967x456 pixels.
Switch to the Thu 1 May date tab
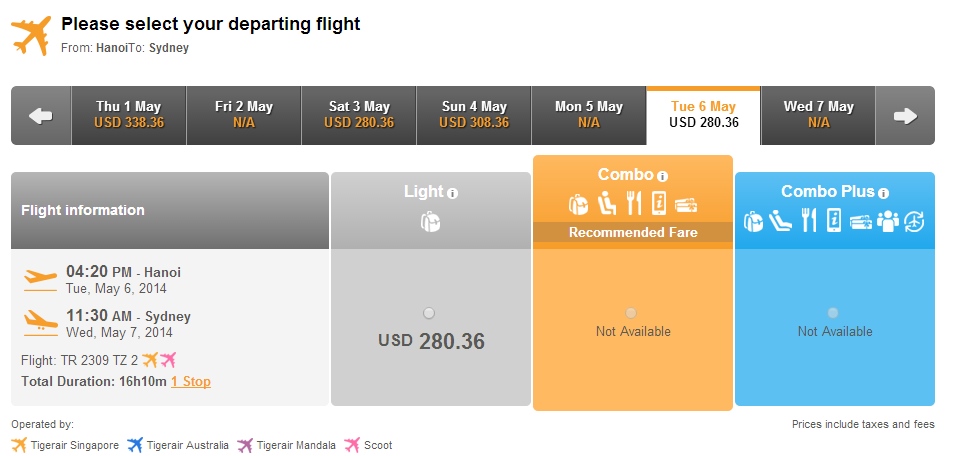129,116
